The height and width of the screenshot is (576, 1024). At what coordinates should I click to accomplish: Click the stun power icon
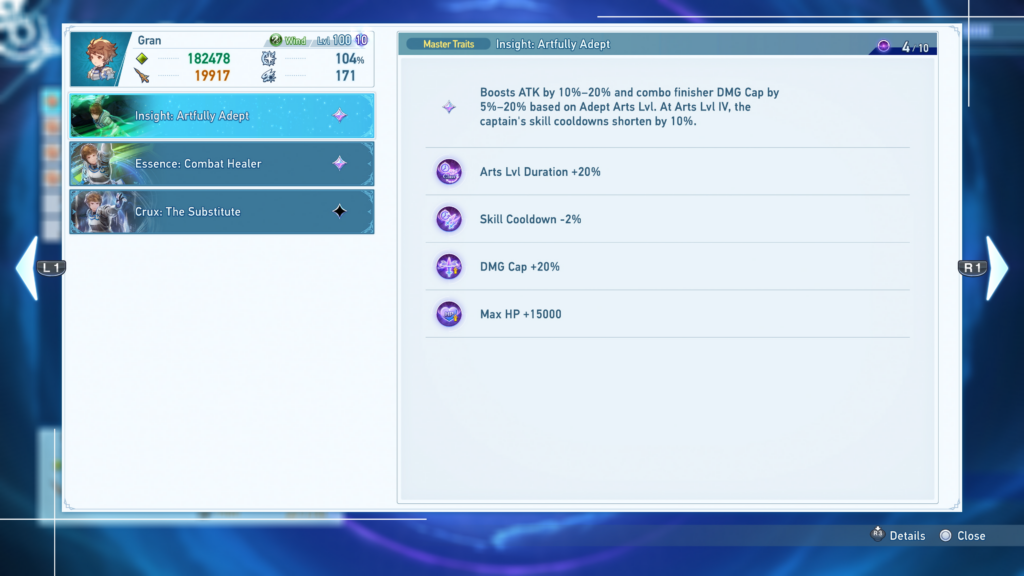pos(268,76)
